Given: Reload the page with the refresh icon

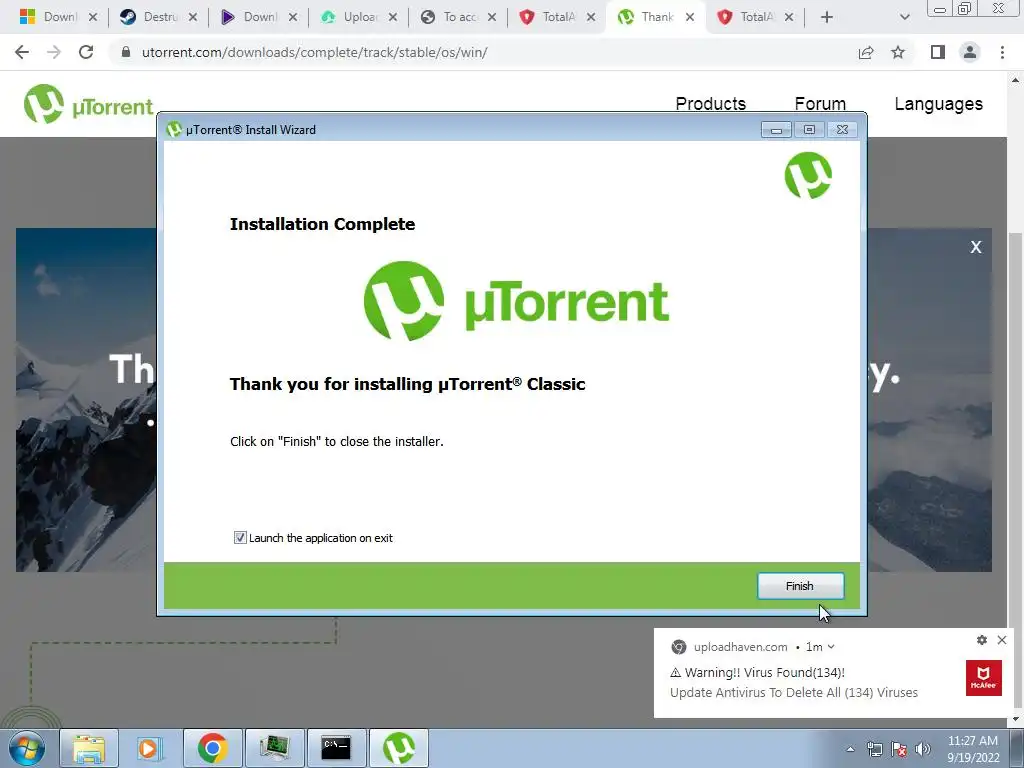Looking at the screenshot, I should 86,52.
